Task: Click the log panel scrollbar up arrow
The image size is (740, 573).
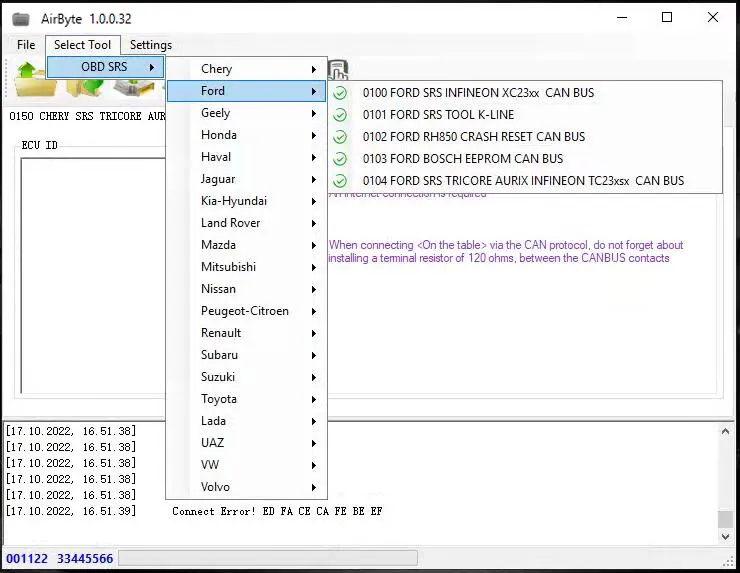Action: [x=725, y=431]
